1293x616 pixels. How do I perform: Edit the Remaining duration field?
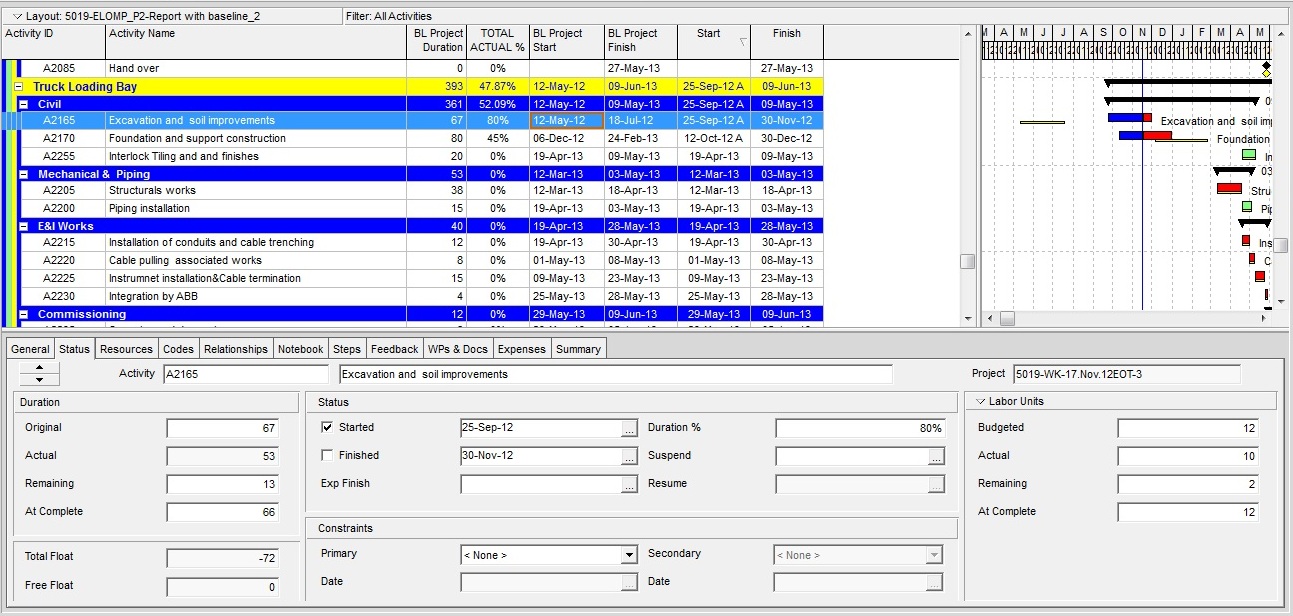(222, 484)
